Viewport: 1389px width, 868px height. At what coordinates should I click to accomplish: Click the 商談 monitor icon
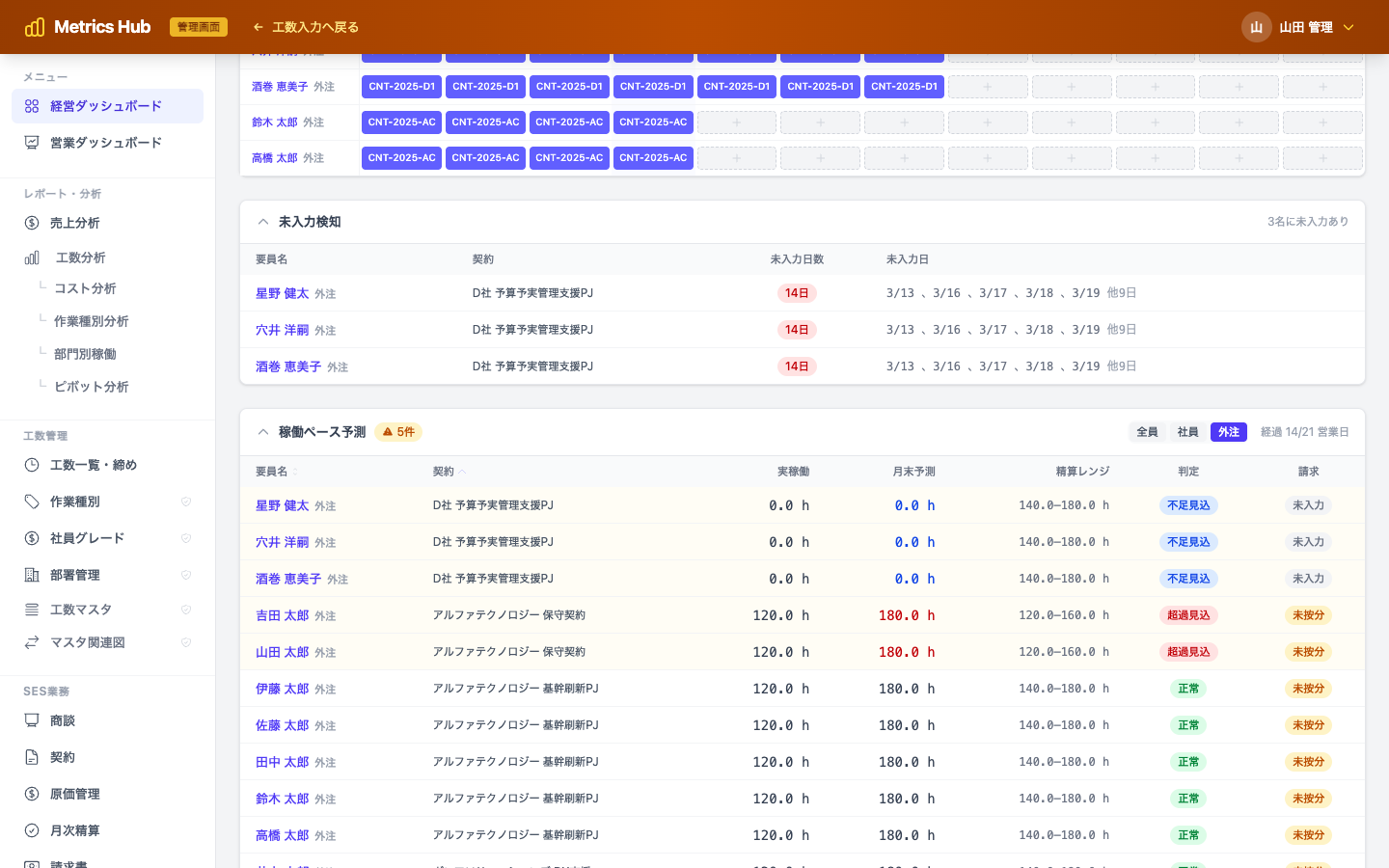pyautogui.click(x=32, y=720)
